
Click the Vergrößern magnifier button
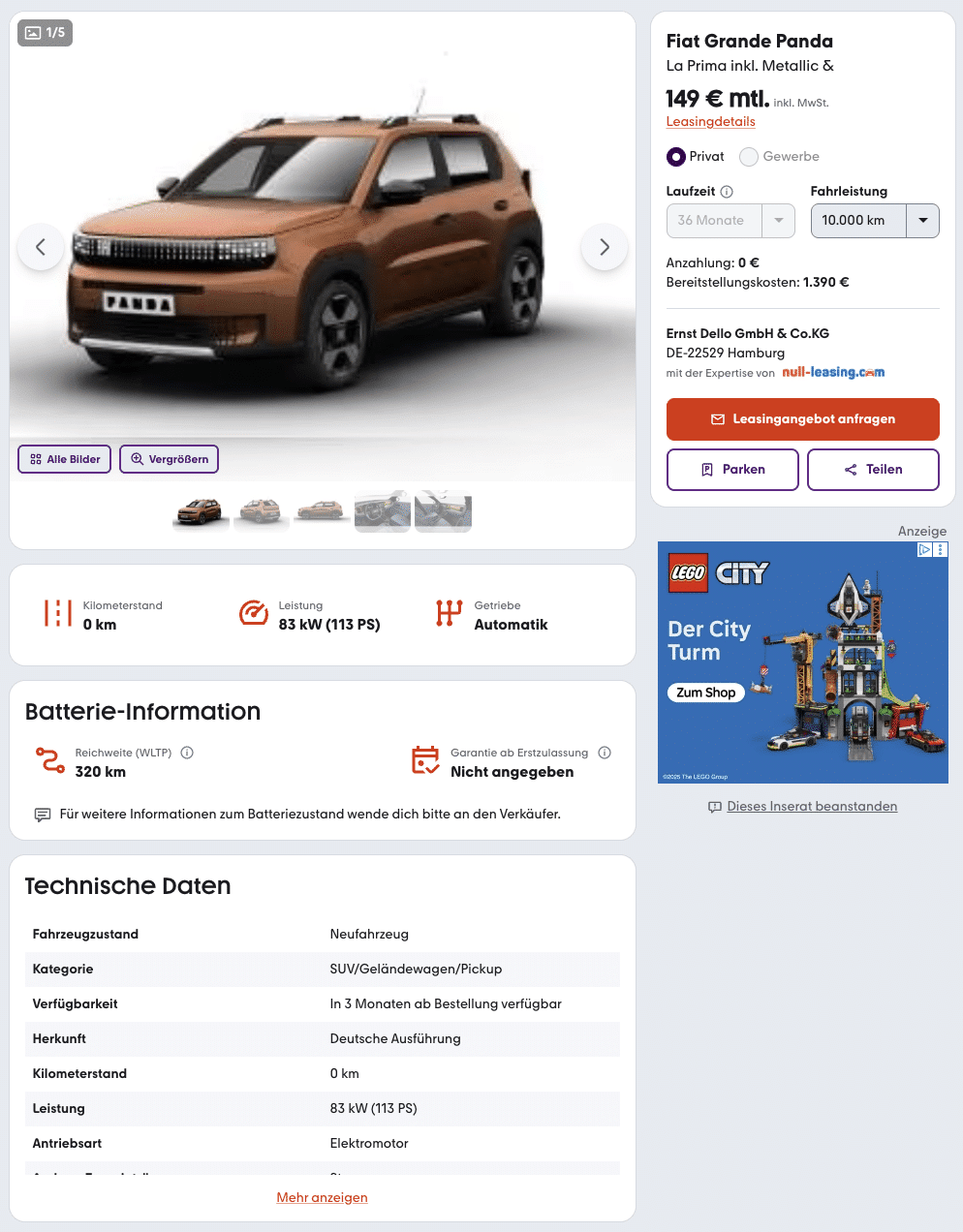click(x=170, y=459)
